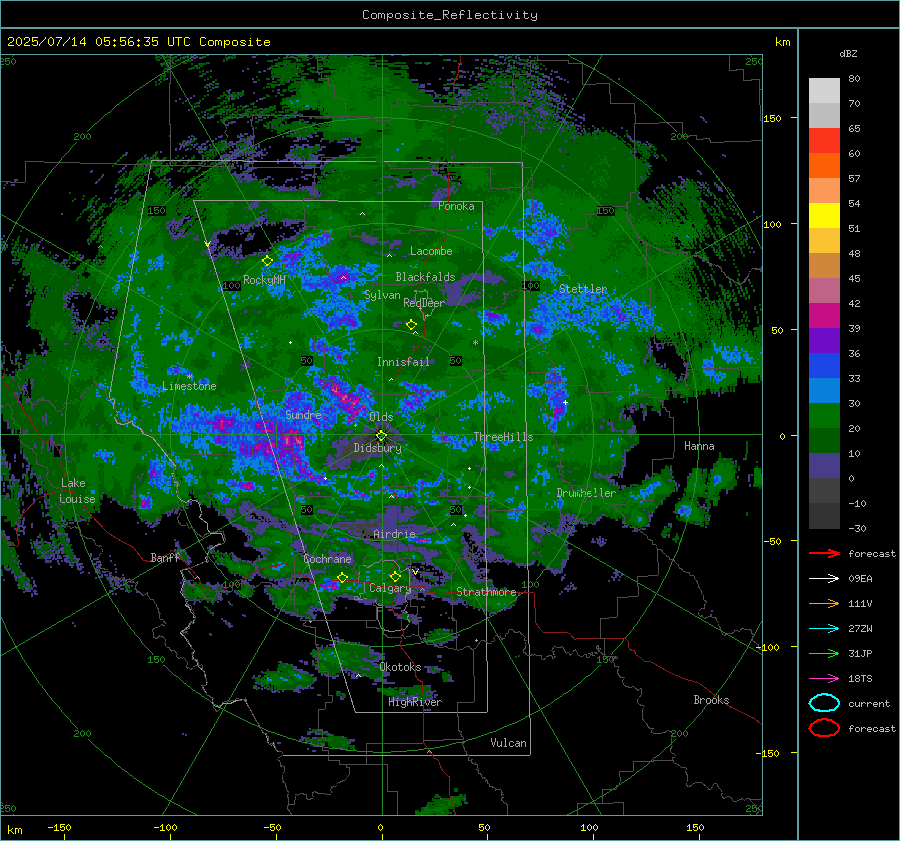Click the bright green swatch above 20 dBZ

(x=824, y=416)
